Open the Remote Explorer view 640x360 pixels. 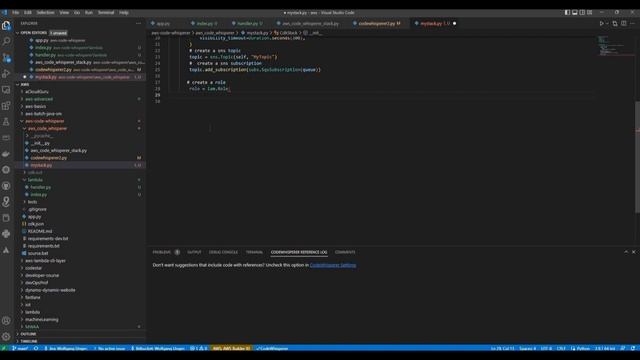(x=6, y=89)
